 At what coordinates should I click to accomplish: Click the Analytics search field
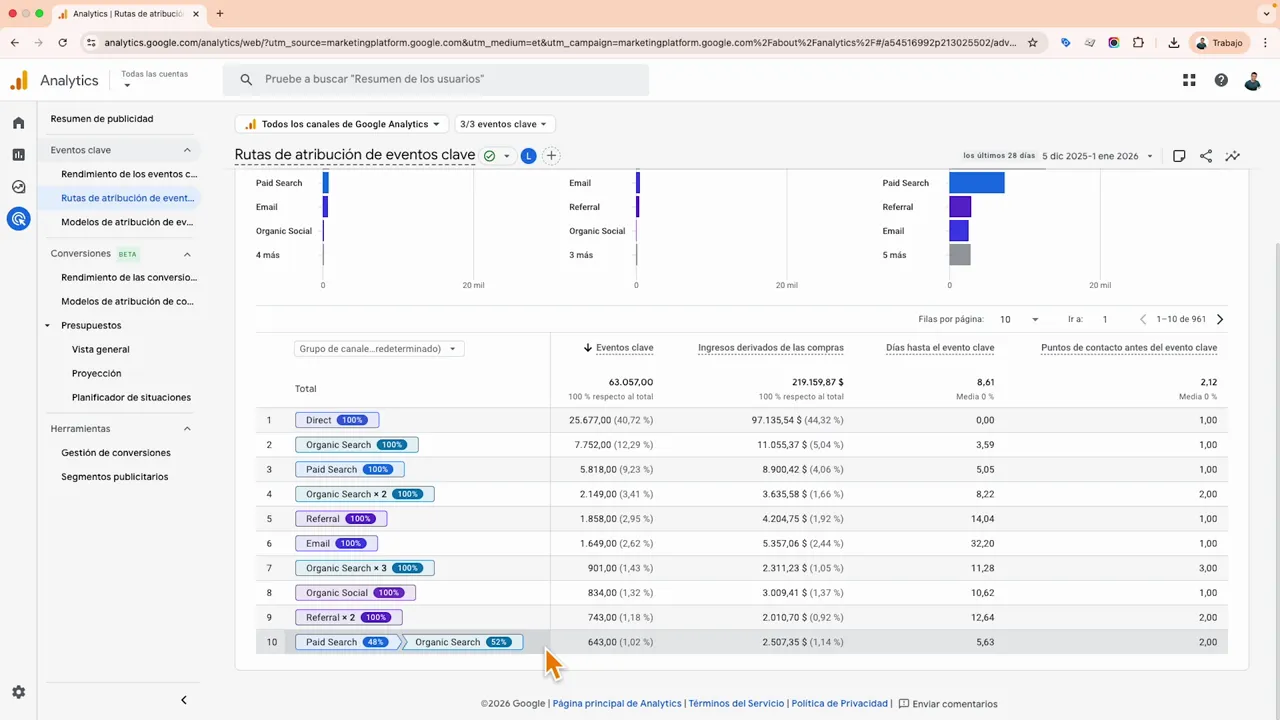(436, 80)
